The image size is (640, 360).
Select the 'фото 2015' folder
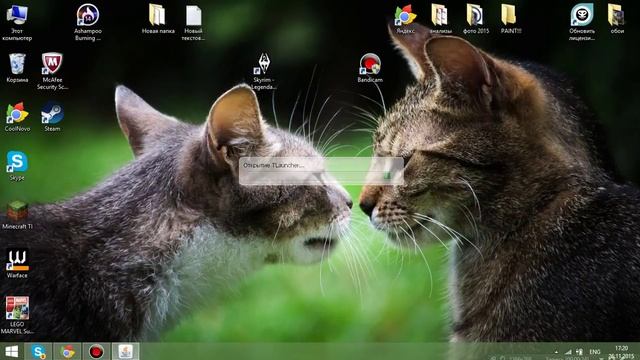pos(476,19)
